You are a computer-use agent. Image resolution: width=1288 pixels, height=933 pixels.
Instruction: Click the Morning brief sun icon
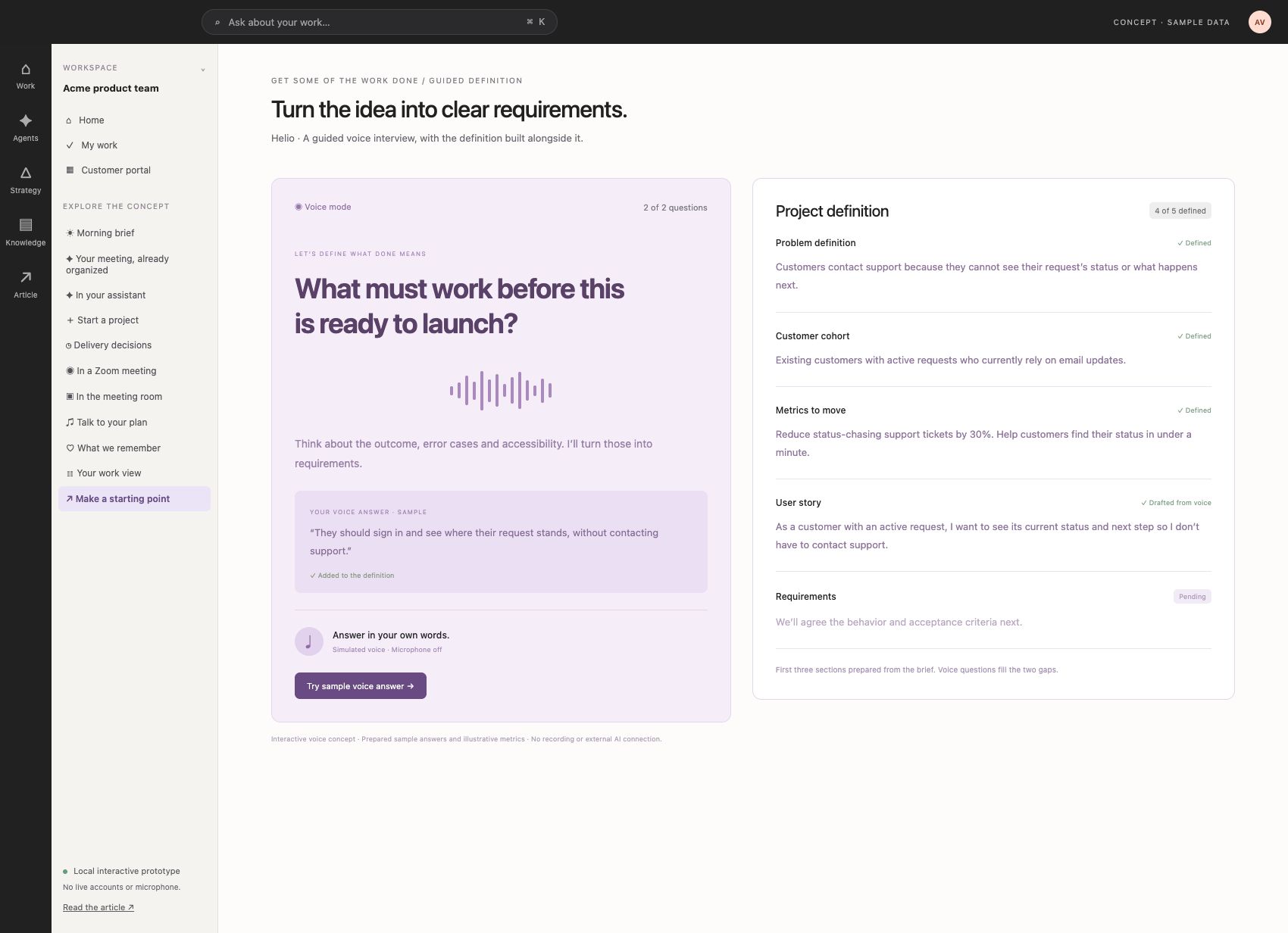(70, 233)
